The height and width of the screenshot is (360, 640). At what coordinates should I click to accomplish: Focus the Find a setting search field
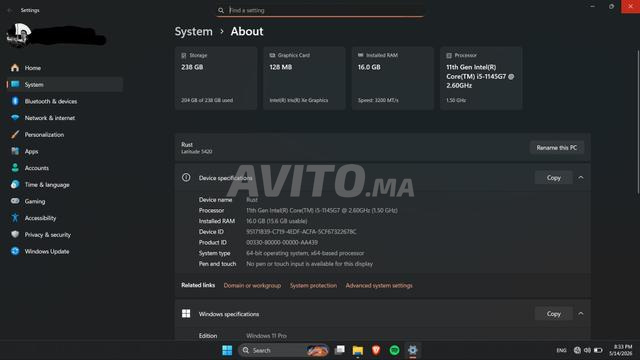320,10
